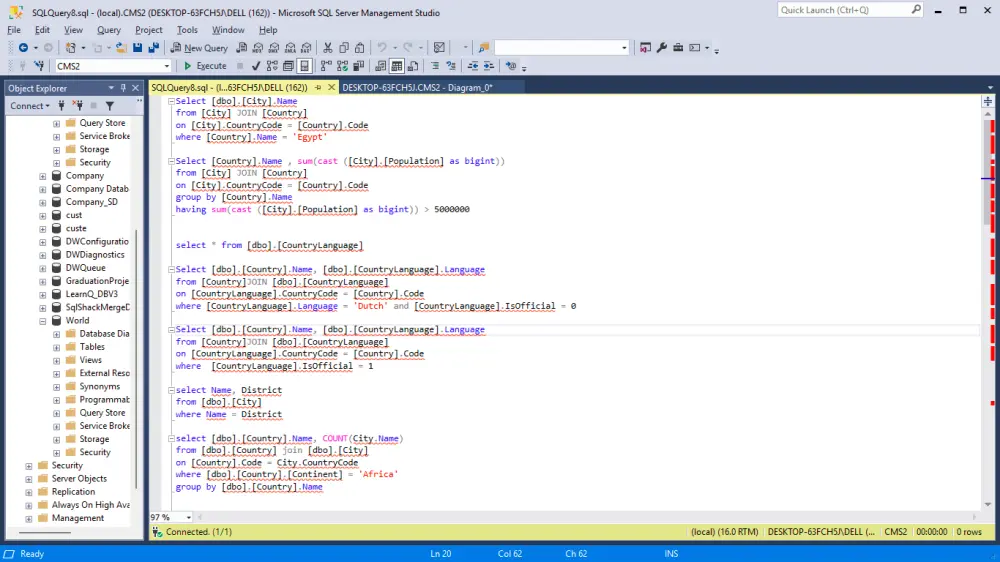The image size is (1000, 562).
Task: Click the New Query toolbar button
Action: 199,48
